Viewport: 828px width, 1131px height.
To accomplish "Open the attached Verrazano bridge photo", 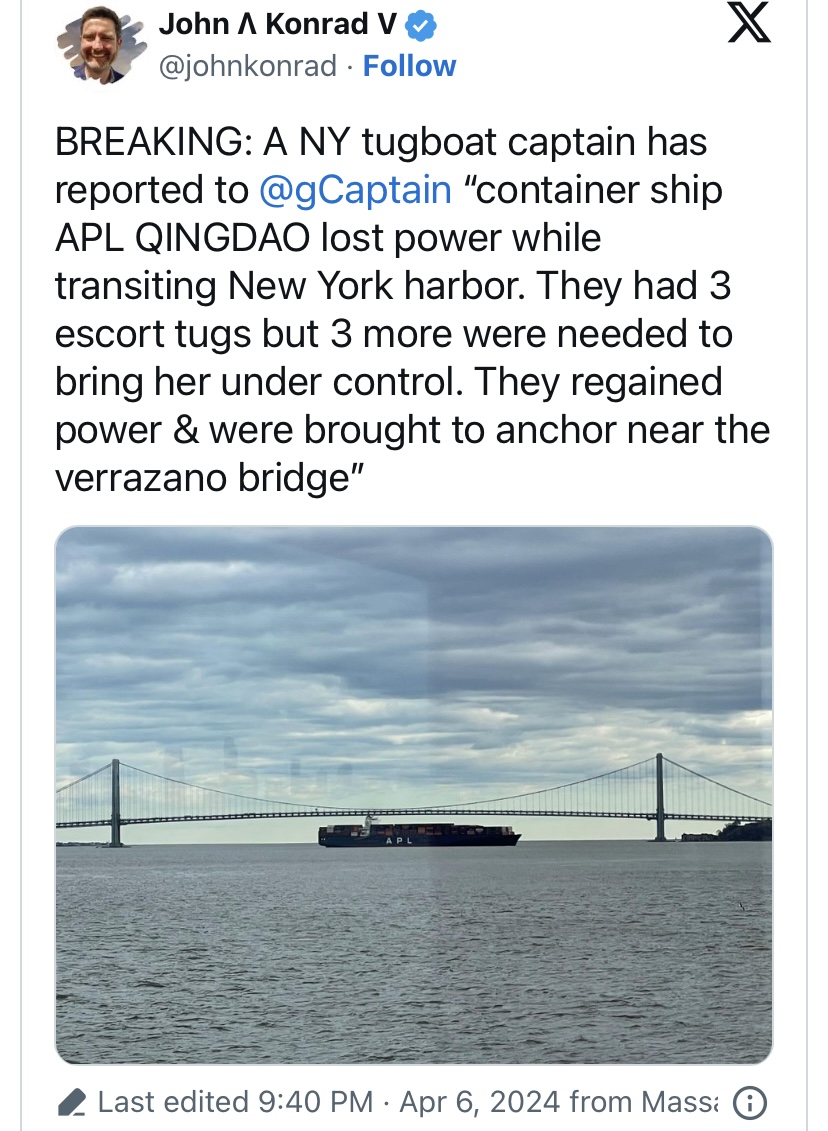I will (x=413, y=795).
